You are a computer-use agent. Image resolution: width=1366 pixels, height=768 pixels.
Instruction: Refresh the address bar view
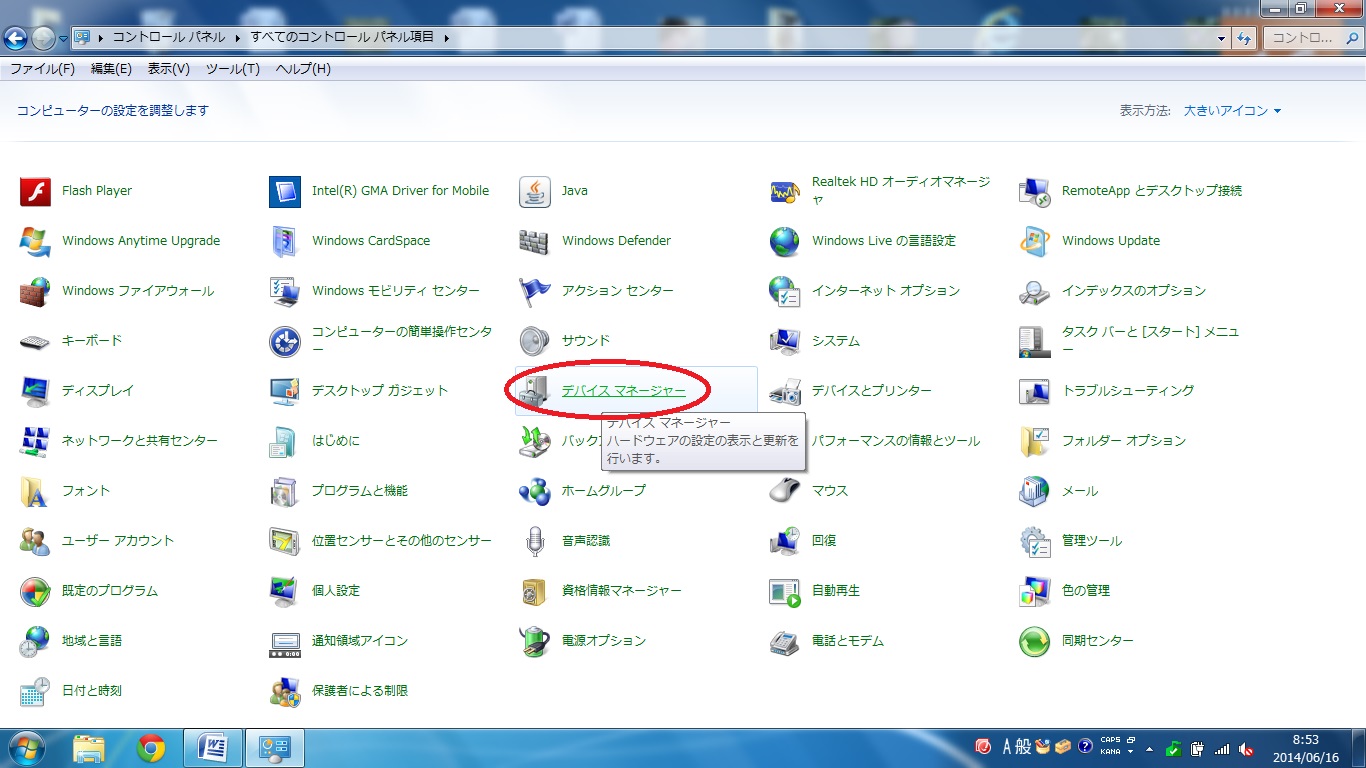pos(1245,38)
